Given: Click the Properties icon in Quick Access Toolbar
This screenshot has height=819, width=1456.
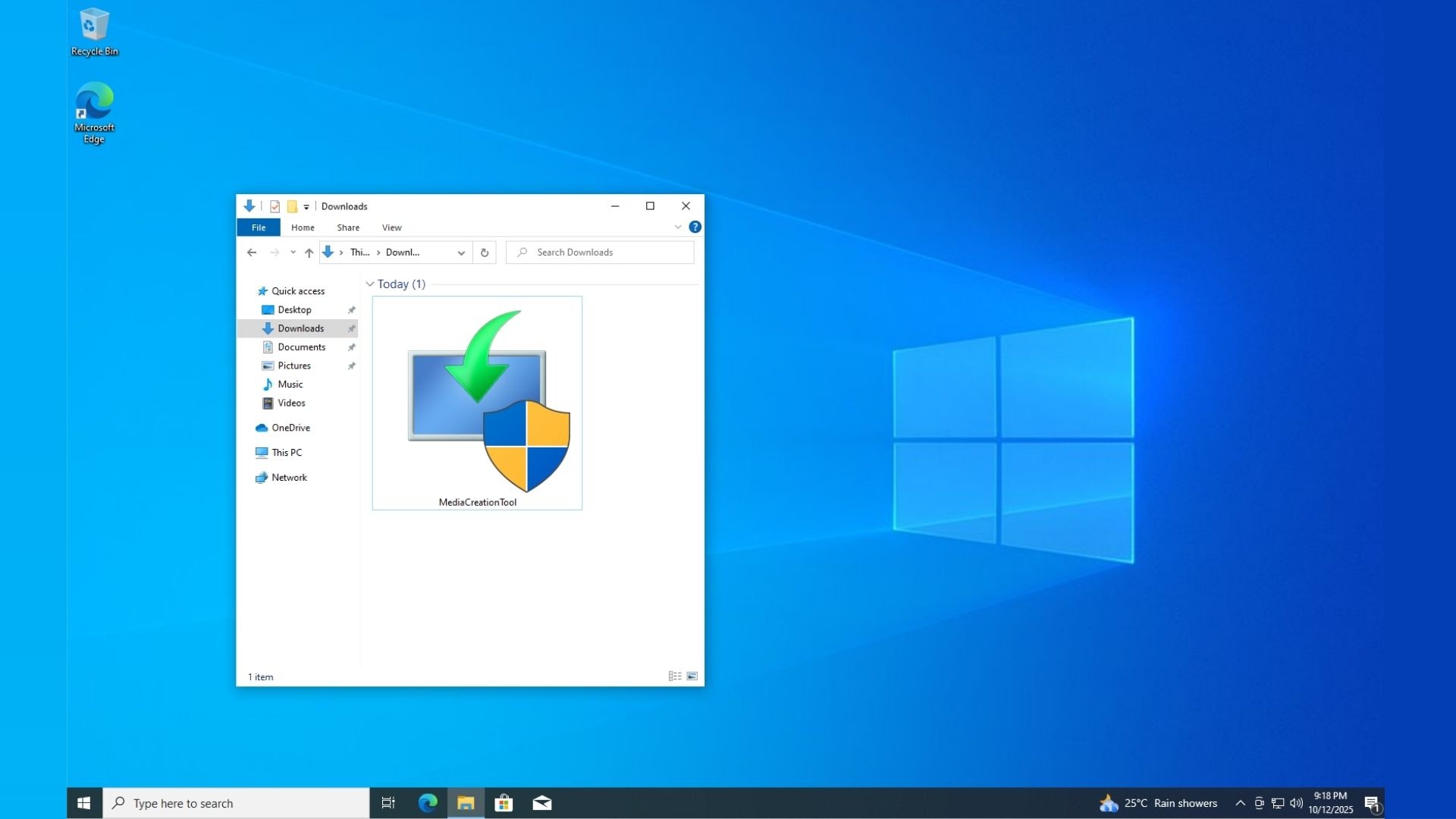Looking at the screenshot, I should tap(275, 206).
